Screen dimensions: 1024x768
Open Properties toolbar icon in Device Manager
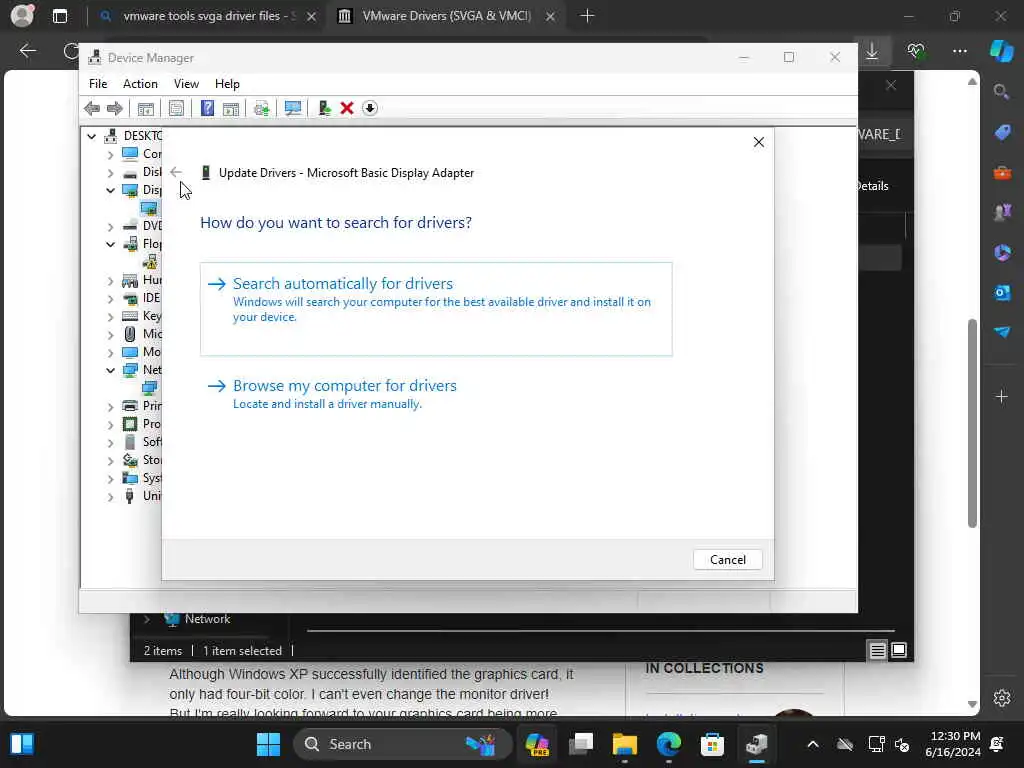coord(176,108)
